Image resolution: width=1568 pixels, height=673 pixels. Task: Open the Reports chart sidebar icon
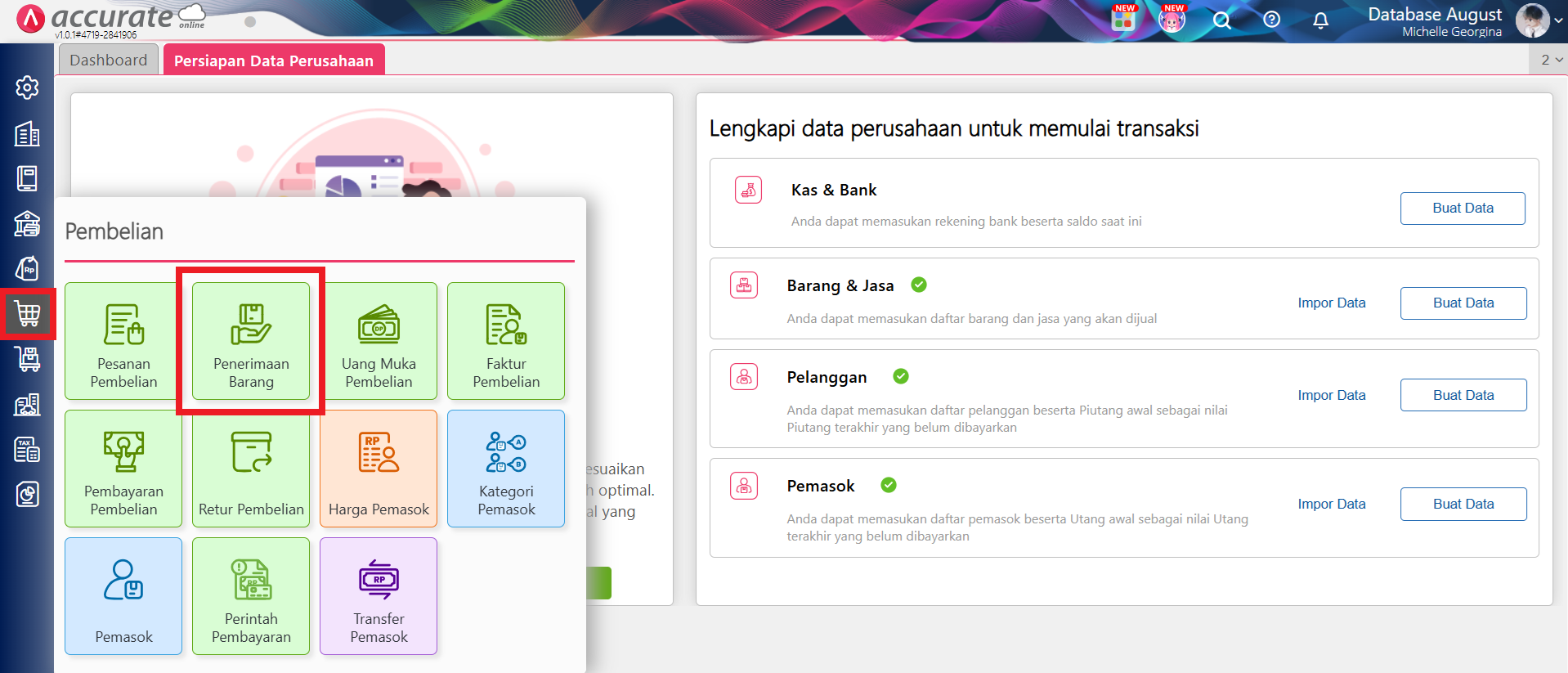pos(27,494)
